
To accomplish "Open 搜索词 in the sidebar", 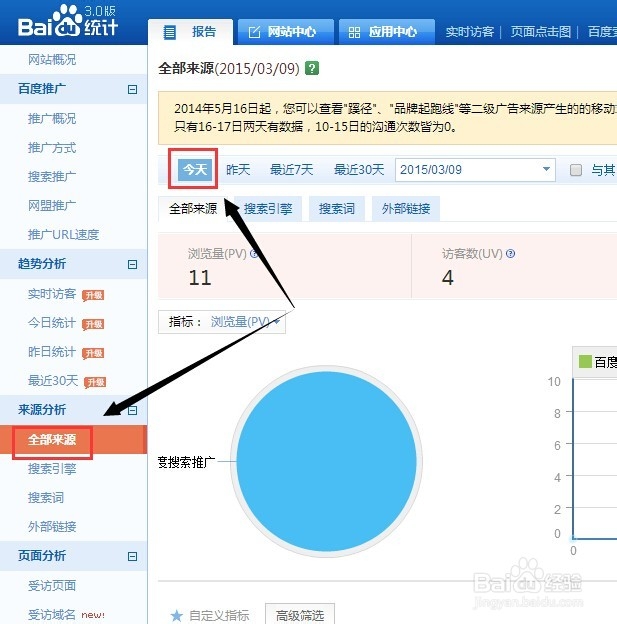I will pyautogui.click(x=46, y=498).
